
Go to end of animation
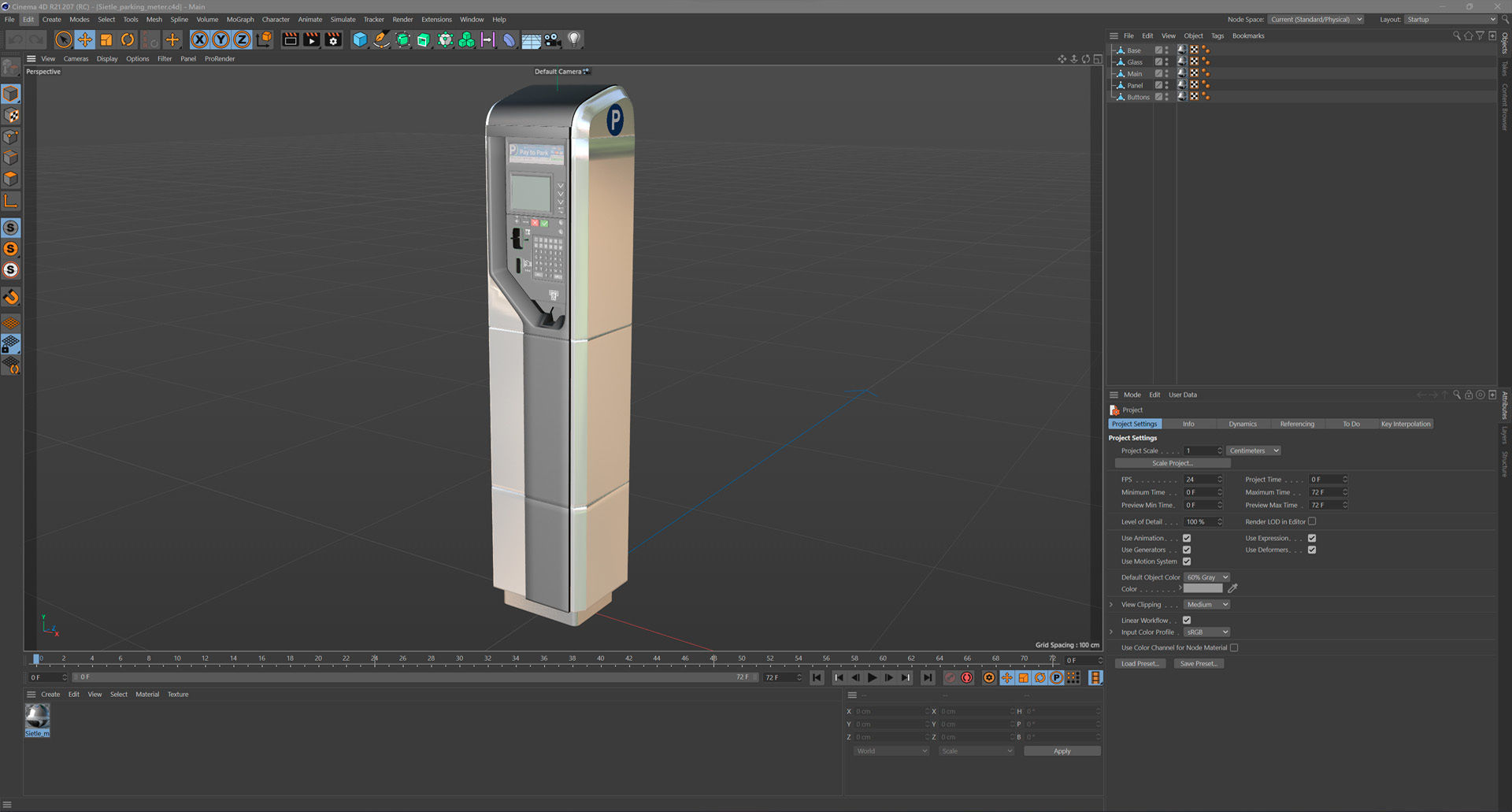(928, 677)
